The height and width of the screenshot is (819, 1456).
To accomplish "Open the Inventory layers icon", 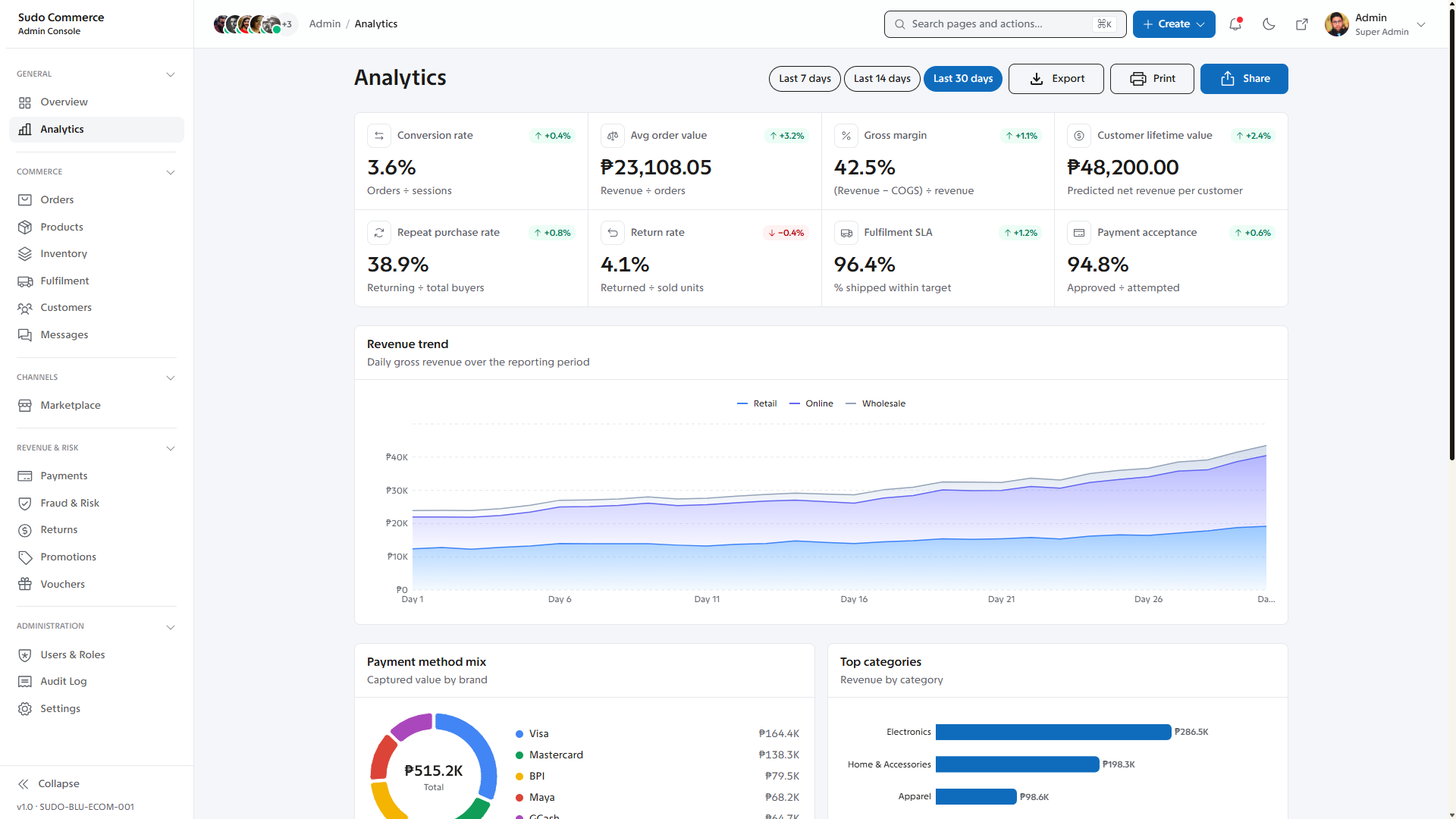I will [25, 254].
